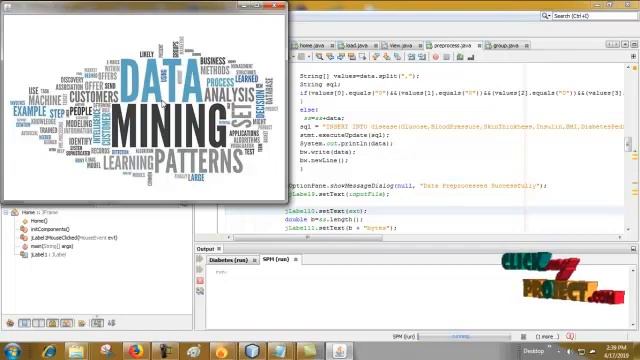The height and width of the screenshot is (360, 640).
Task: Collapse the Home :: JFrame navigator node
Action: [6, 212]
